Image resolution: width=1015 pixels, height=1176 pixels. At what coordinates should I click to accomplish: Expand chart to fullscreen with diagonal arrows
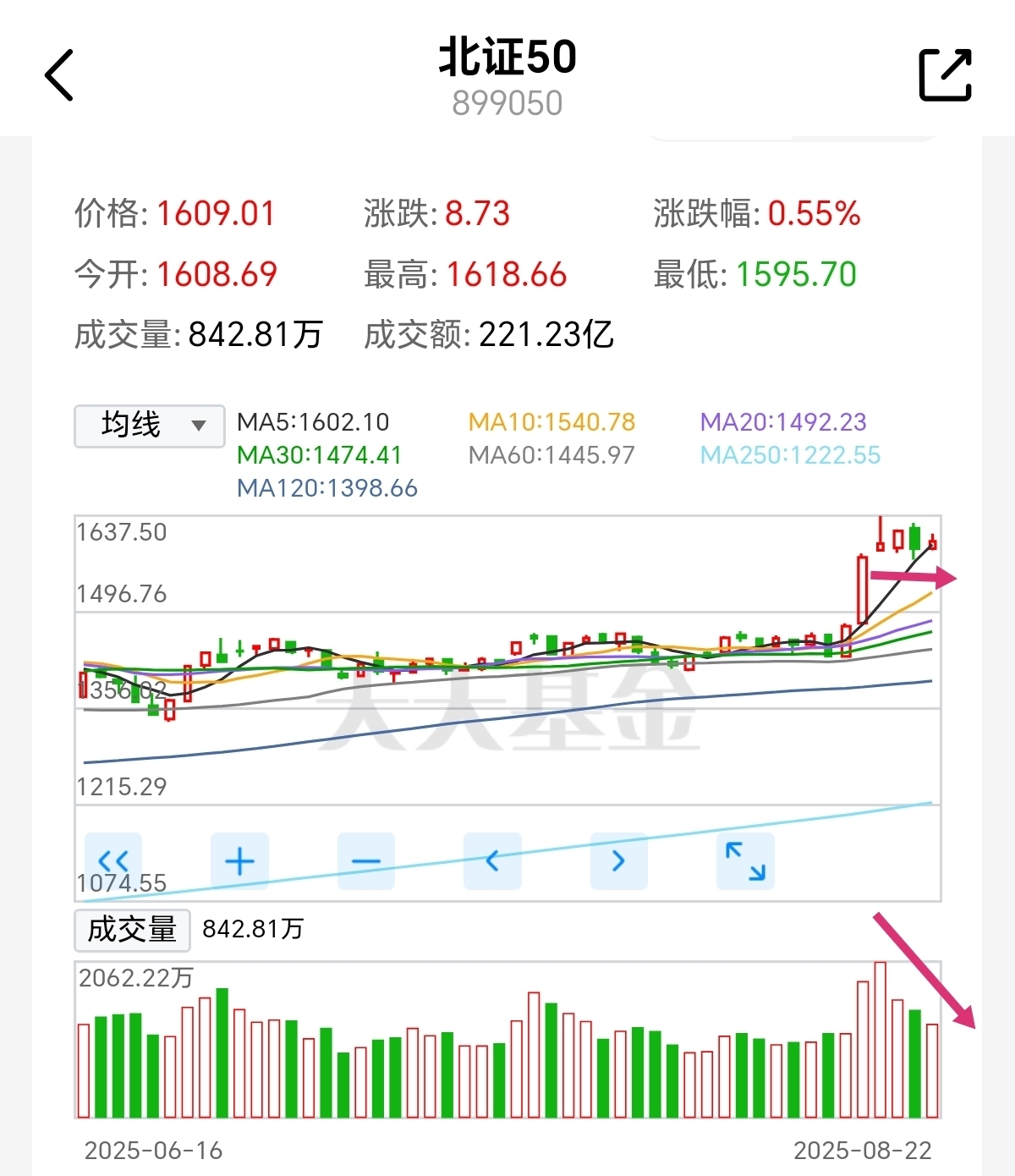745,861
